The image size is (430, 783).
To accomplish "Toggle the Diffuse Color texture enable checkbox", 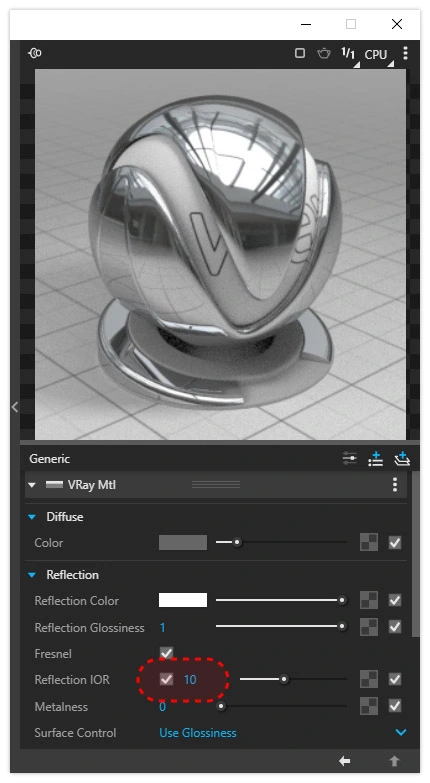I will click(x=395, y=542).
